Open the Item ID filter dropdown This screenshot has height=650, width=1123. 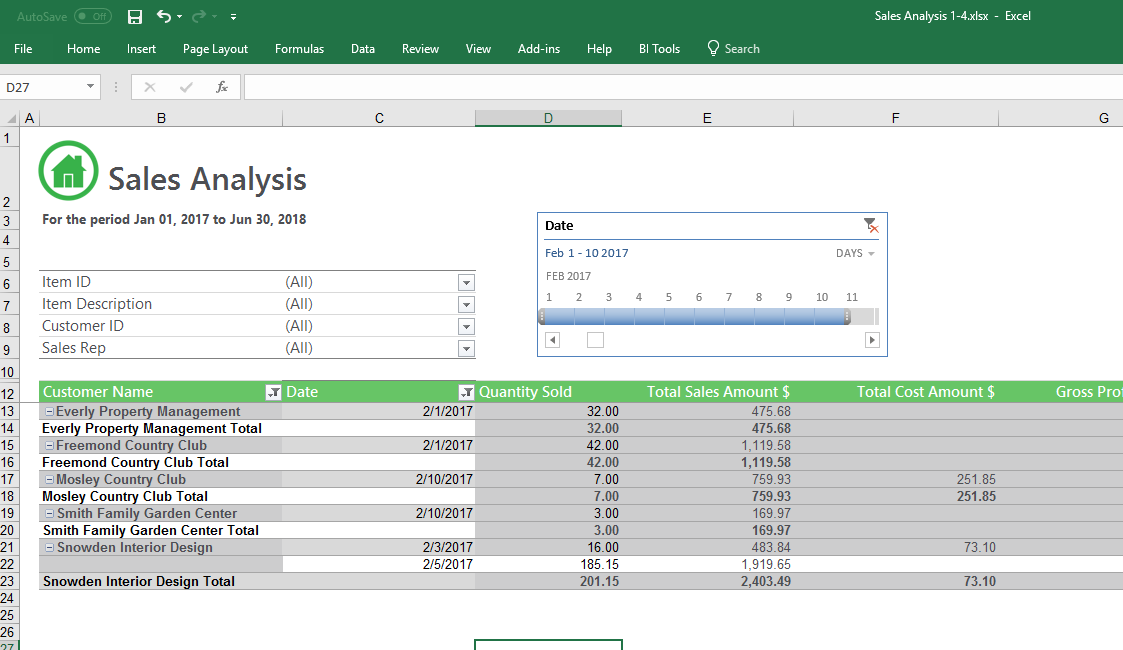pos(465,283)
